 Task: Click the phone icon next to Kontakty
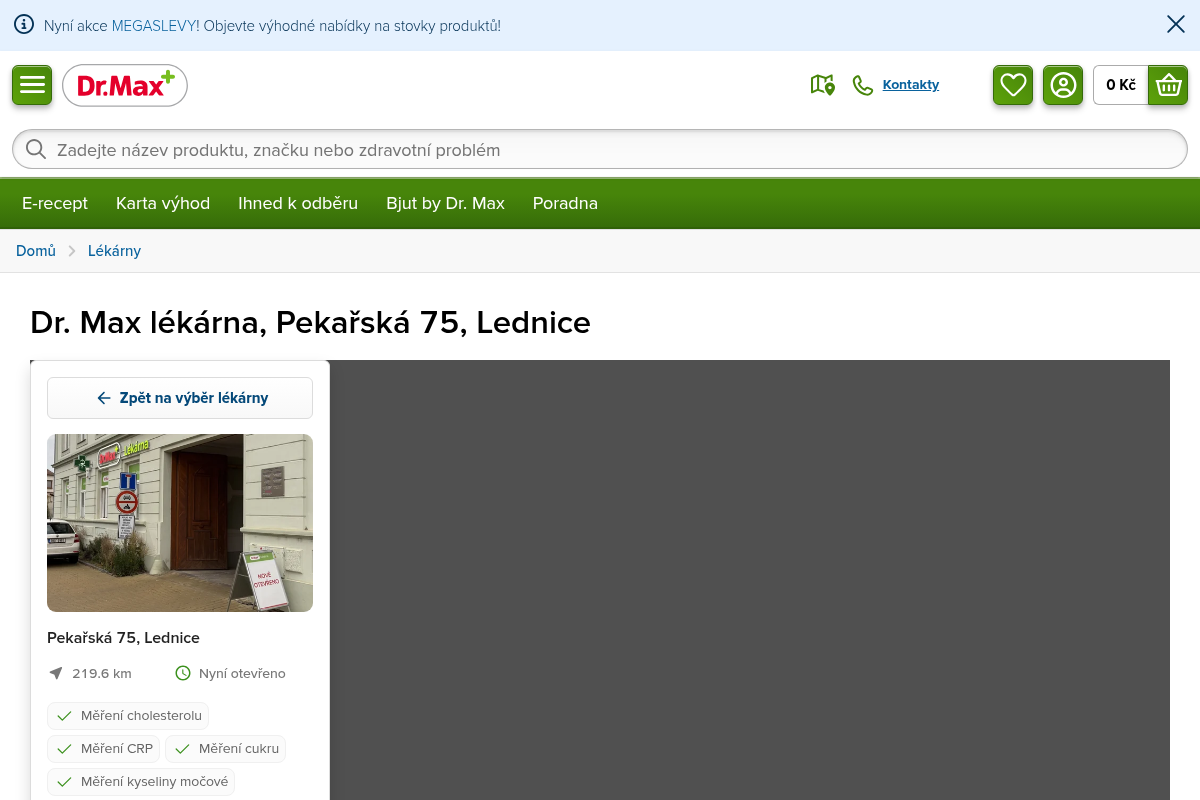(x=862, y=85)
